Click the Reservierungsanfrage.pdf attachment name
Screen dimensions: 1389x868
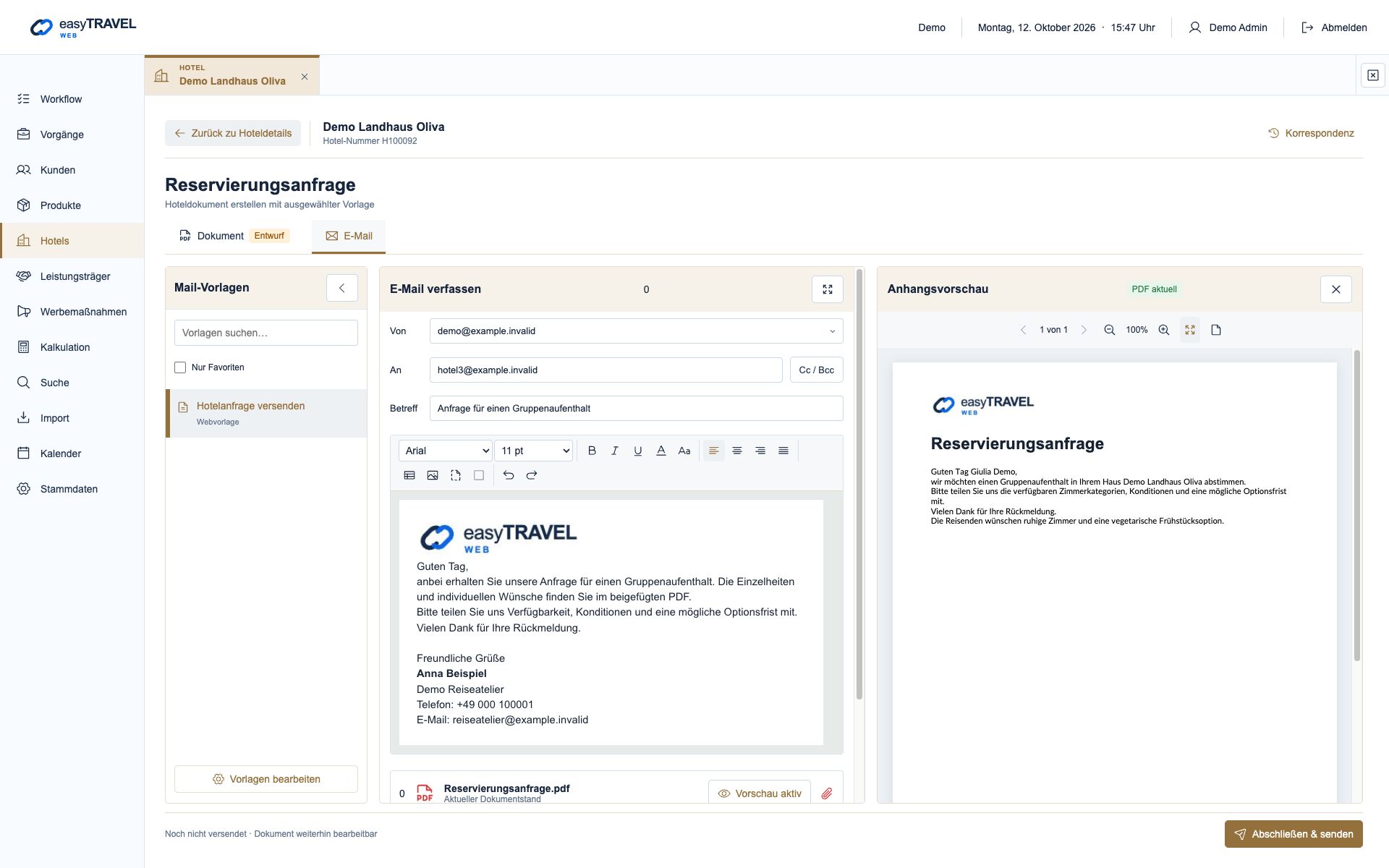[506, 788]
